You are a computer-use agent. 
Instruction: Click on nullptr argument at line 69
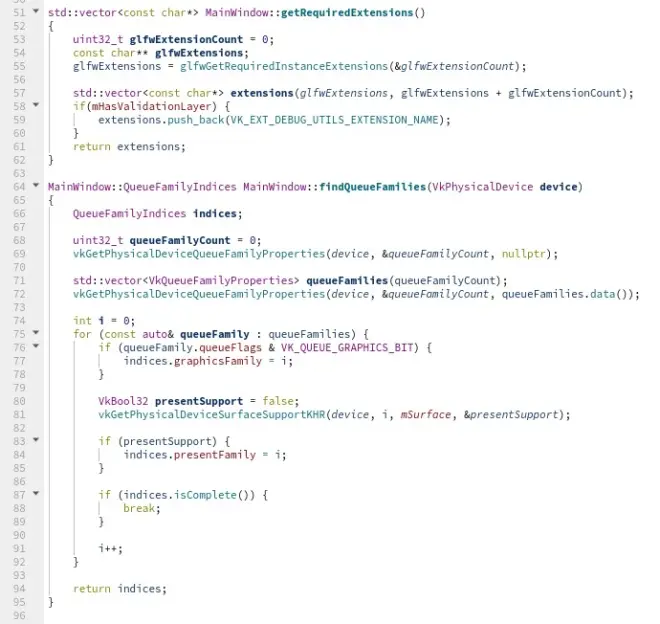524,254
